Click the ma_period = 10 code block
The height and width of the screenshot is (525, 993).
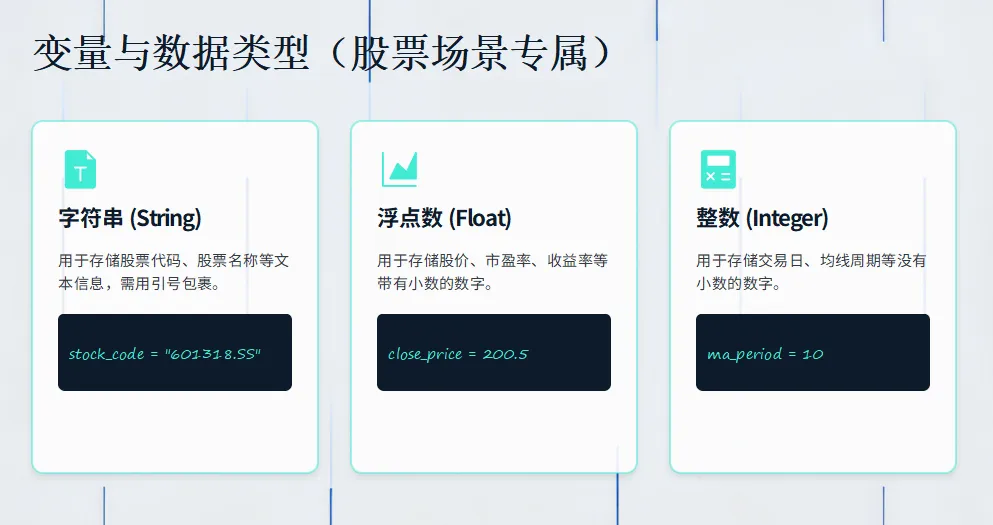tap(813, 352)
